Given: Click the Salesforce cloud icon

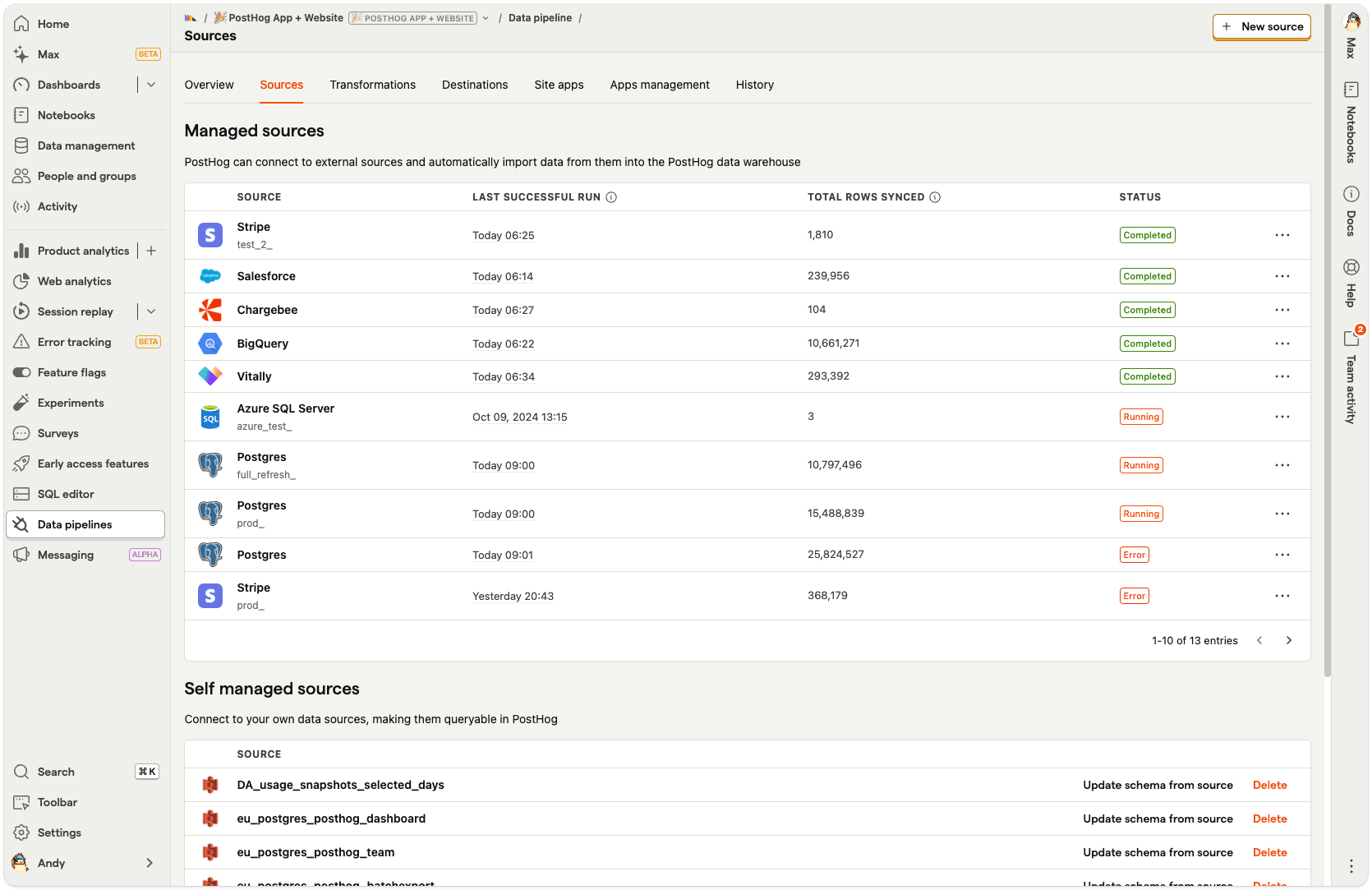Looking at the screenshot, I should click(x=210, y=276).
